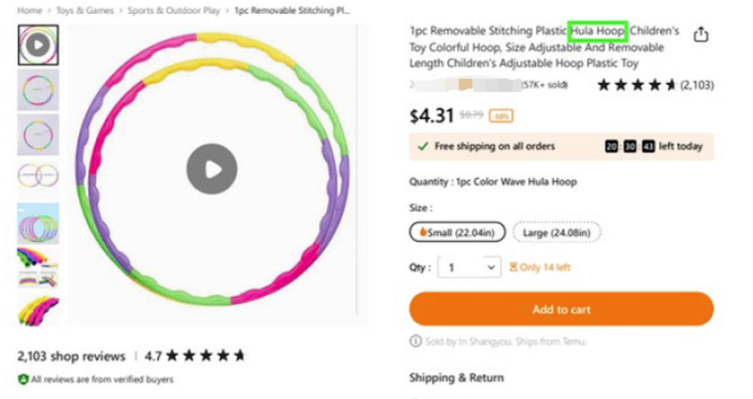Click the info icon beside 'Sold by'
Image resolution: width=753 pixels, height=399 pixels.
click(415, 341)
